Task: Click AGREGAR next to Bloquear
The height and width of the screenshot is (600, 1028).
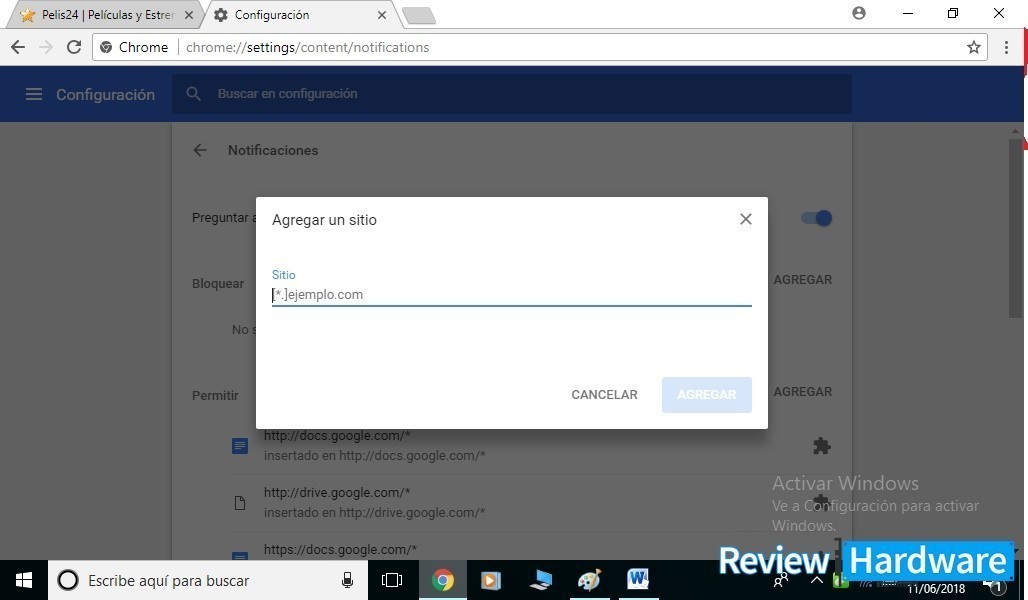Action: click(x=802, y=280)
